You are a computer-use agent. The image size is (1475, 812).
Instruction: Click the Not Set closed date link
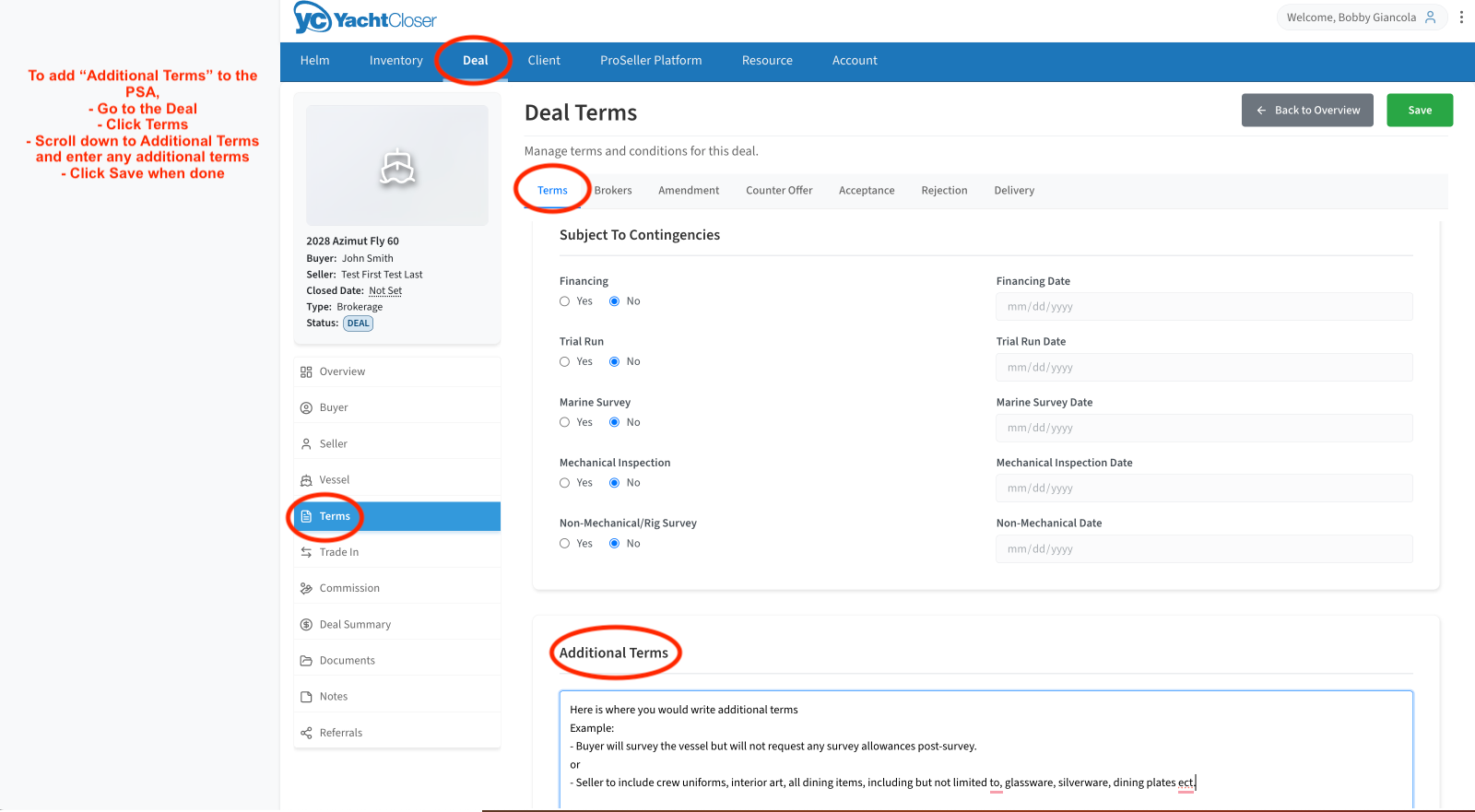point(385,291)
